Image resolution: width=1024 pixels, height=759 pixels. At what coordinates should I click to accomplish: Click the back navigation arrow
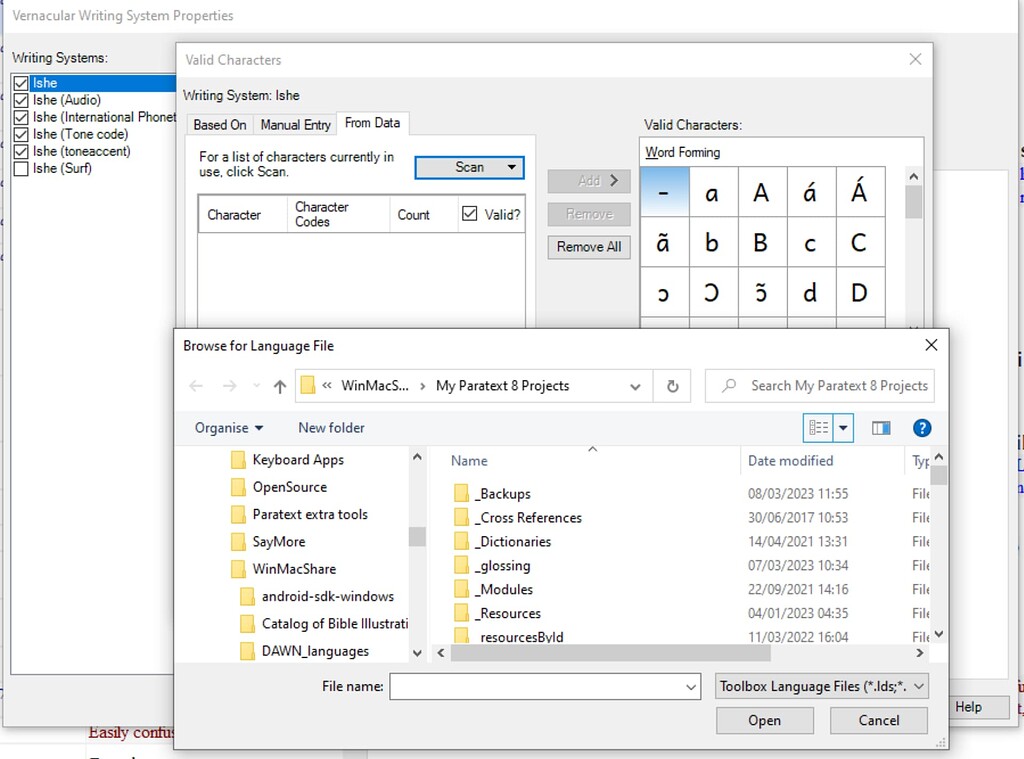pyautogui.click(x=196, y=385)
